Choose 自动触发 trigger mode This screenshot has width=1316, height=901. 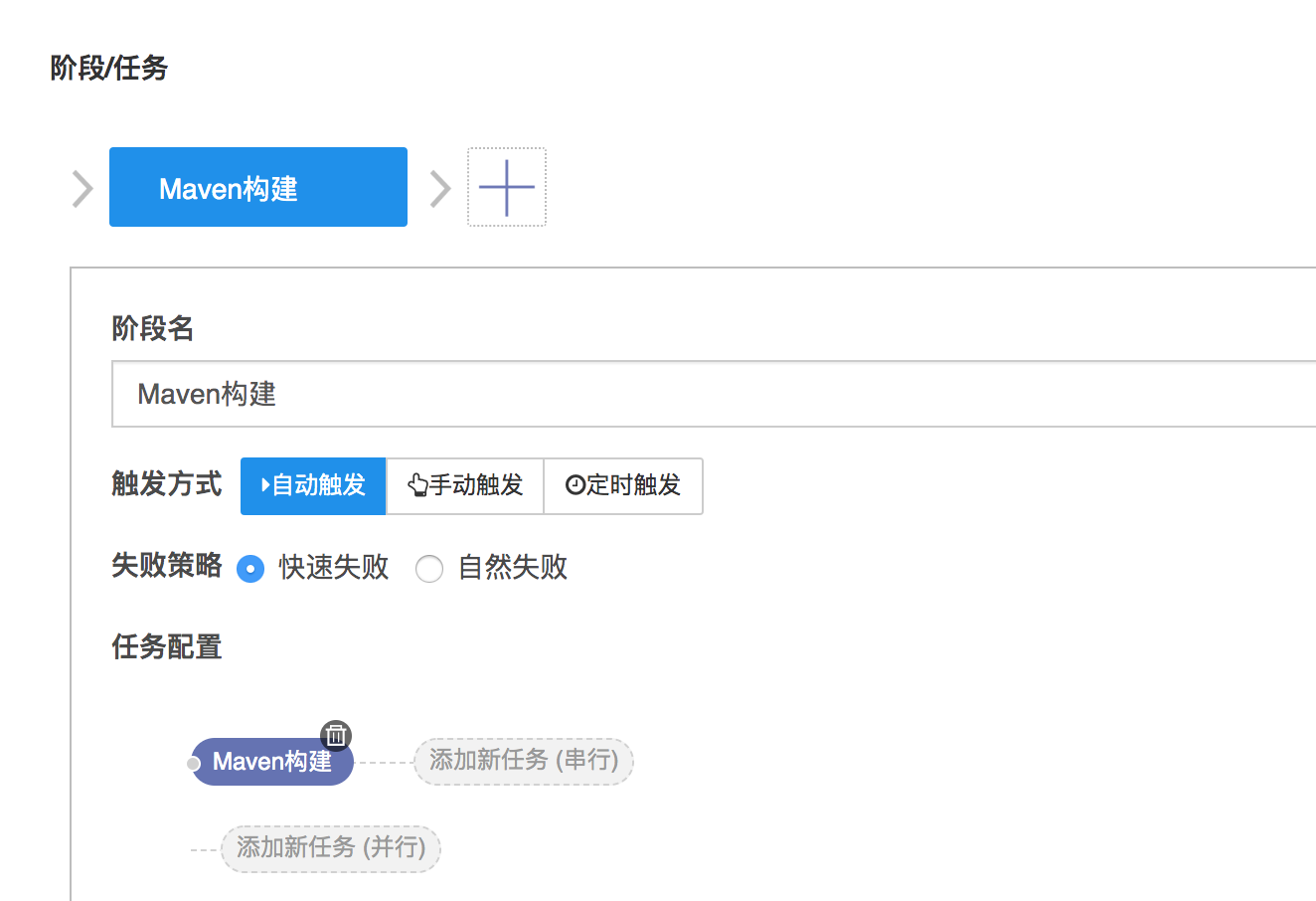click(313, 485)
